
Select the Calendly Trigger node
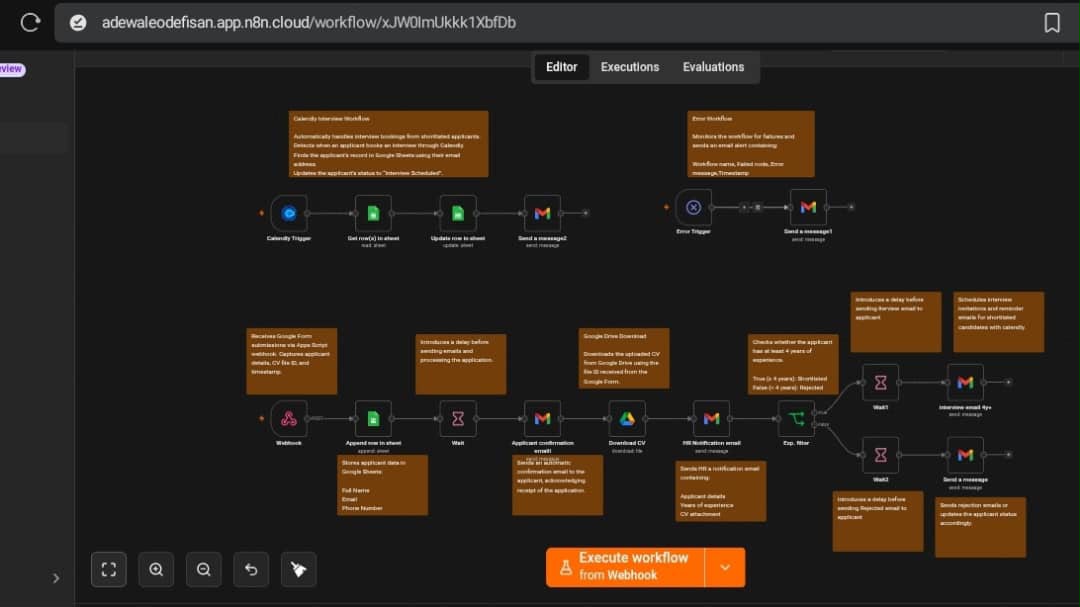pyautogui.click(x=289, y=214)
